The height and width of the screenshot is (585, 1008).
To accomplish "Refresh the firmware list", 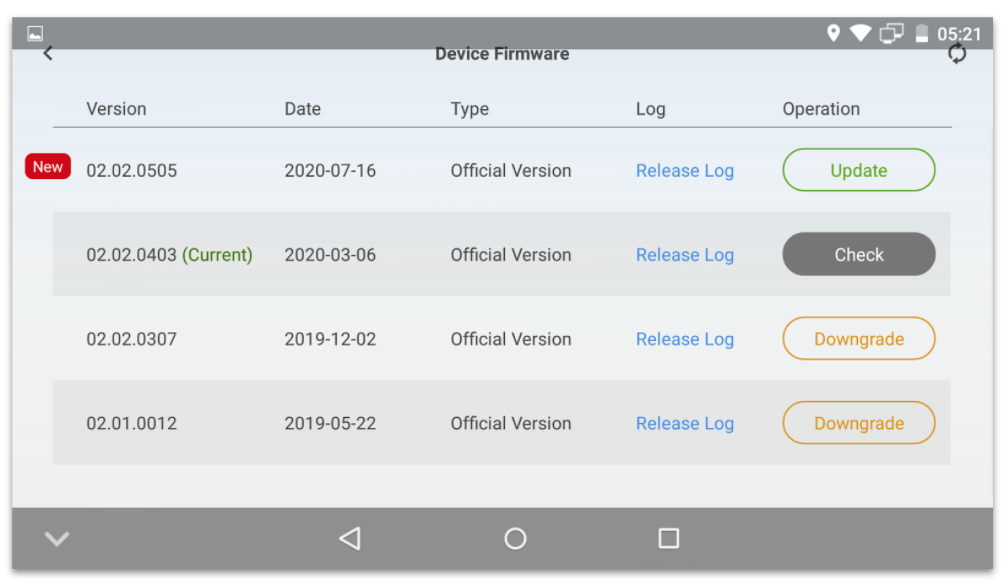I will (x=957, y=54).
